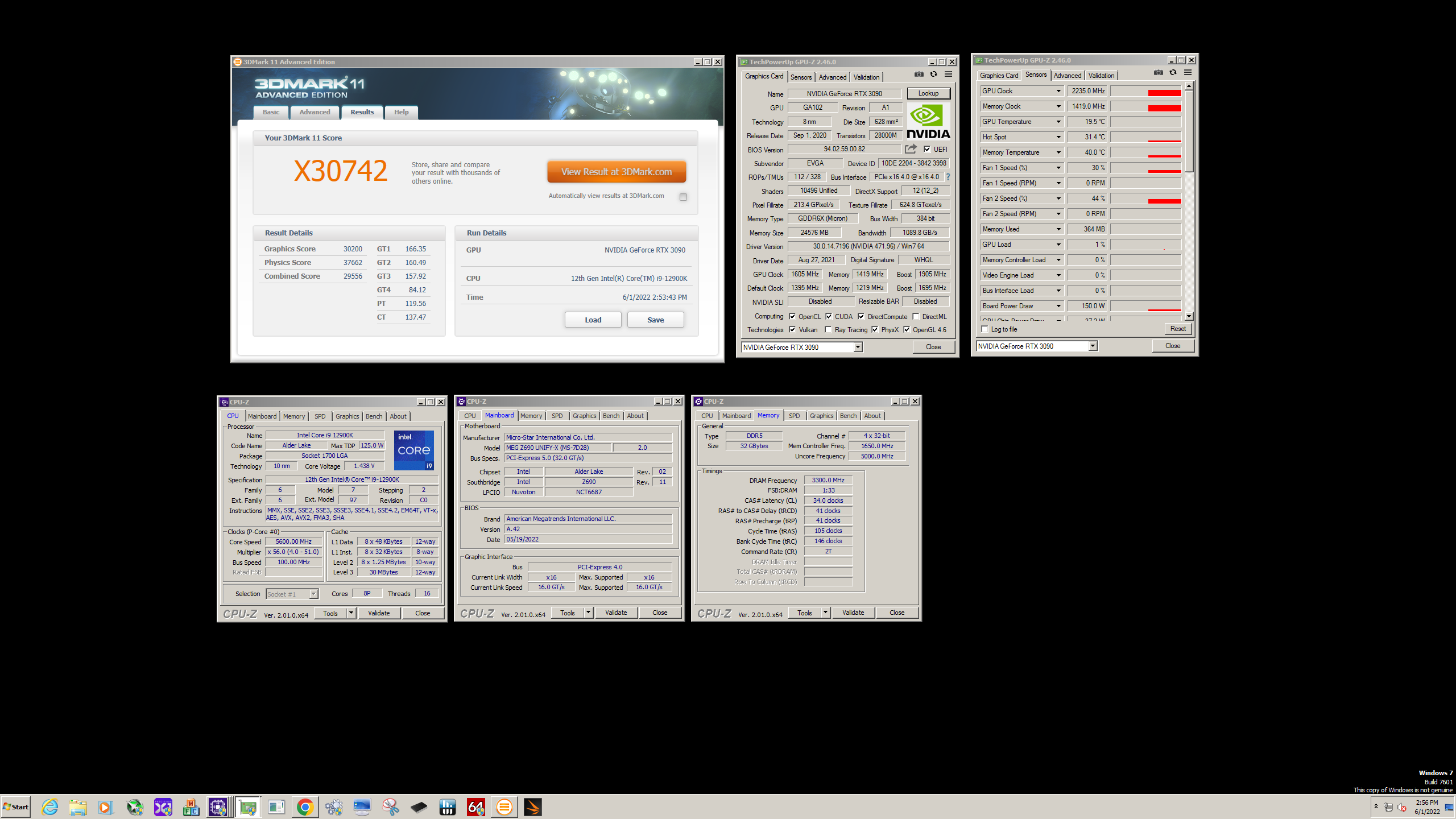This screenshot has height=819, width=1456.
Task: Expand GPU selector in GPU-Z Graphics Card window
Action: coord(858,347)
